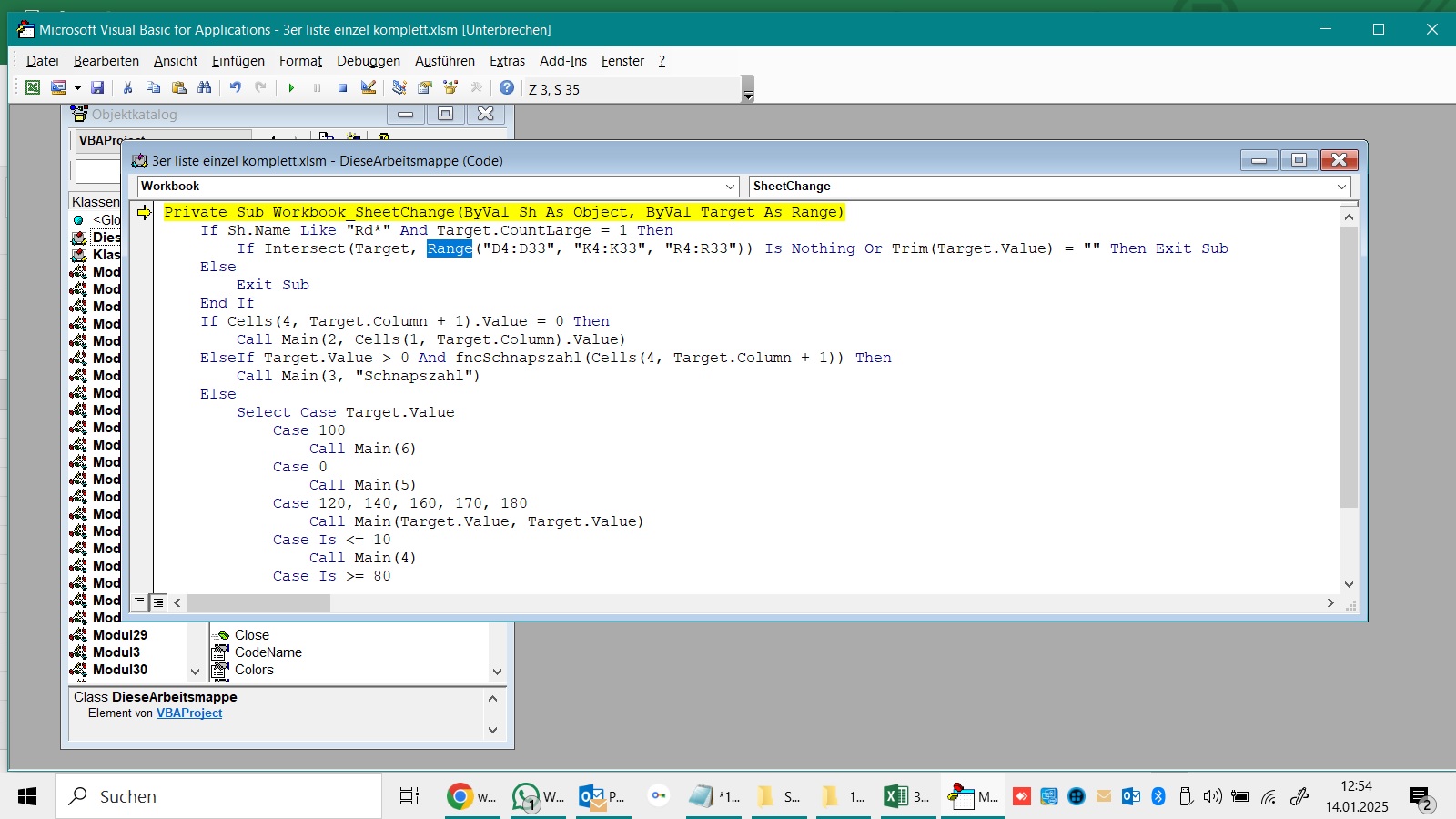Switch to WhatsApp in the taskbar
This screenshot has height=819, width=1456.
[x=537, y=796]
